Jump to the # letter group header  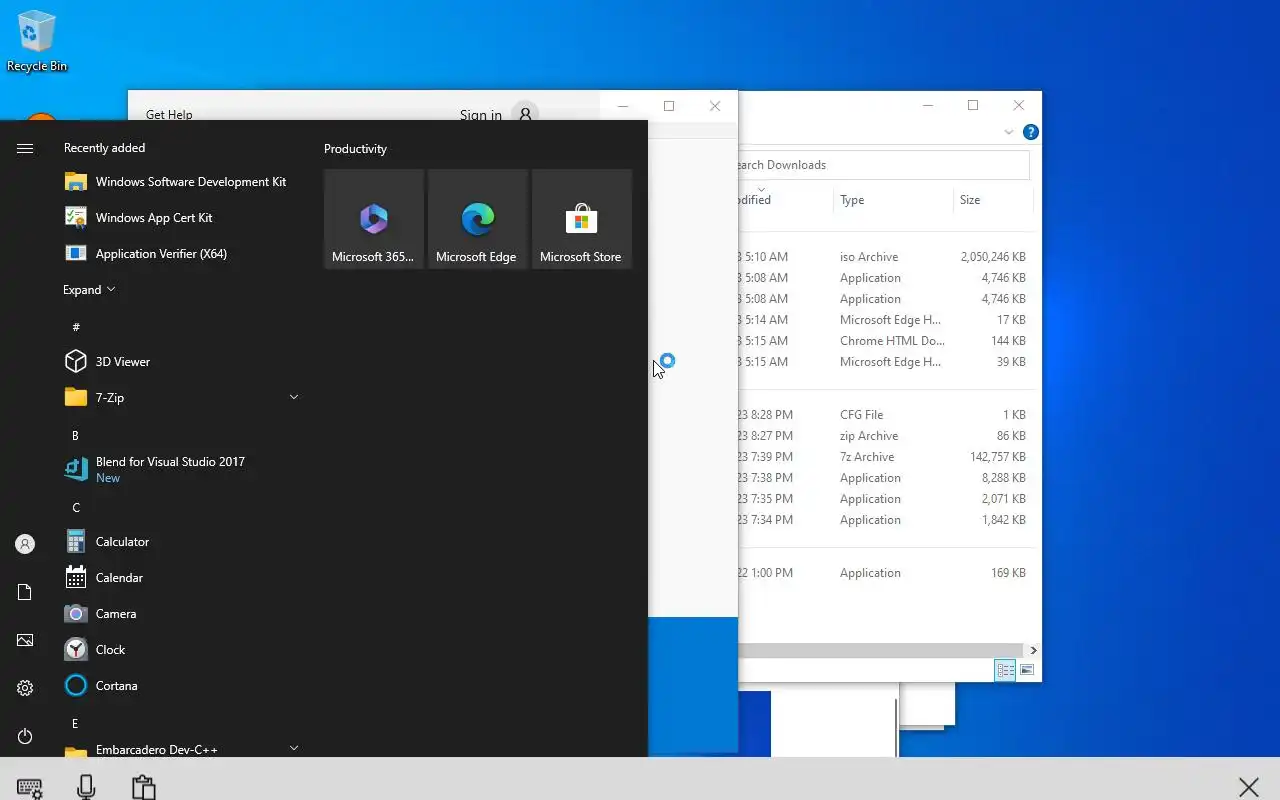pos(76,327)
